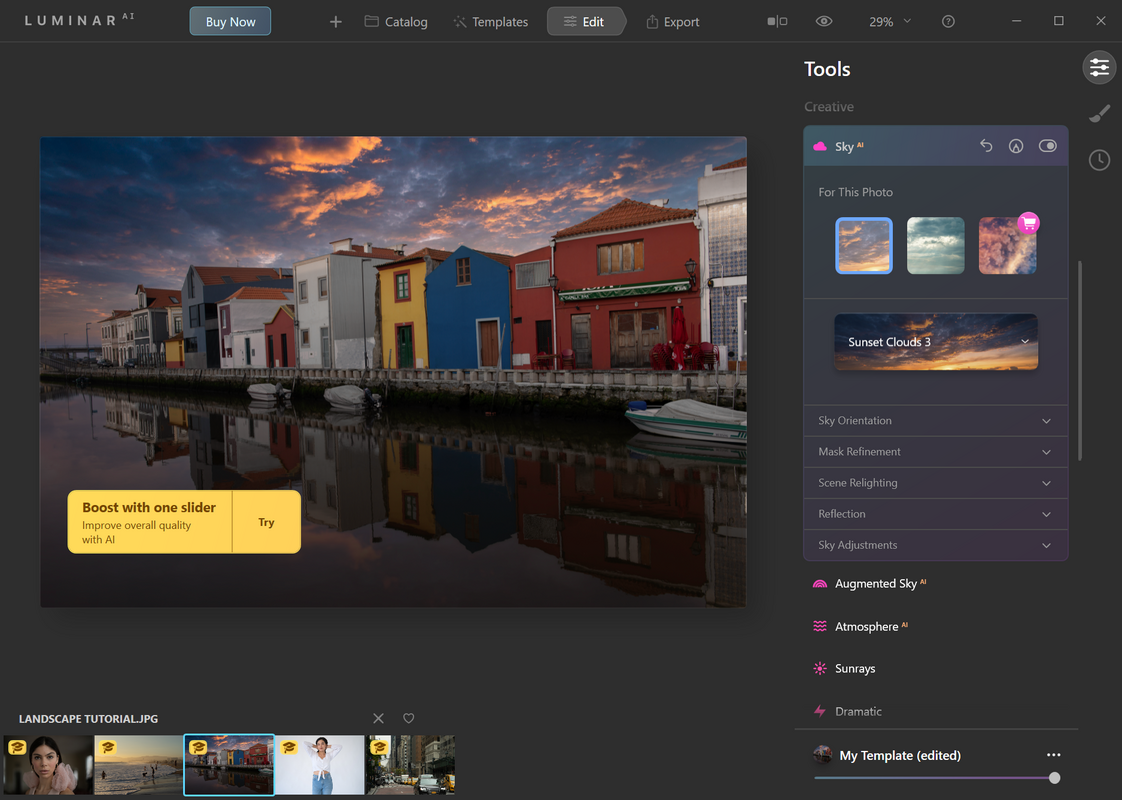The image size is (1122, 800).
Task: Open the 29% zoom level dropdown
Action: [889, 22]
